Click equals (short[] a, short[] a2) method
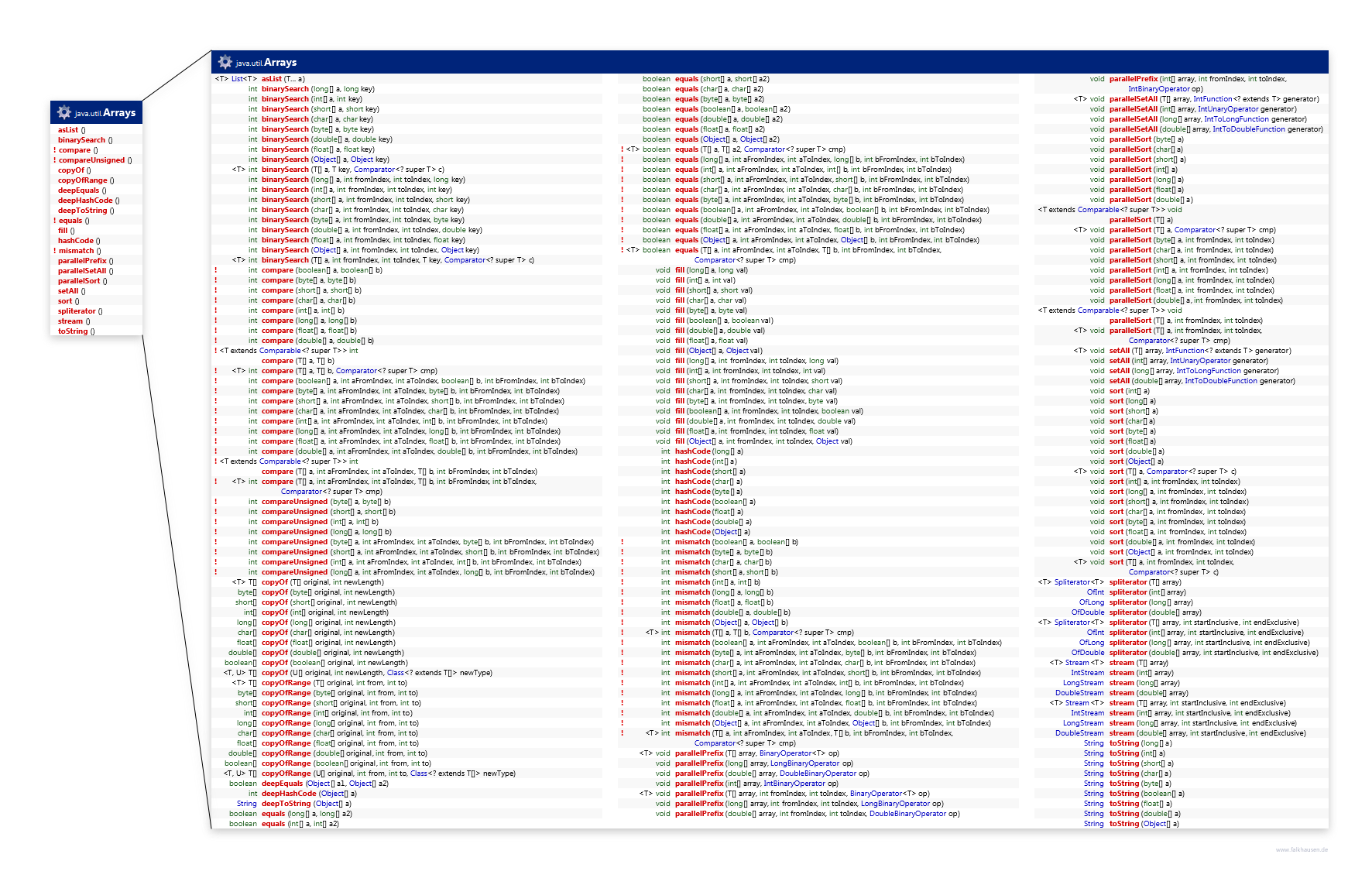The image size is (1372, 885). click(x=722, y=79)
